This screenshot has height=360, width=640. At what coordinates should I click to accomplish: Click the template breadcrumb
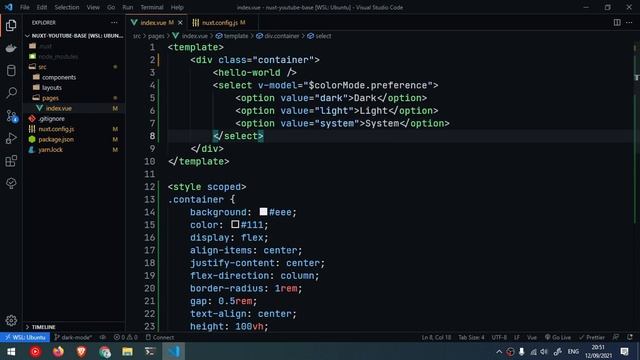232,36
